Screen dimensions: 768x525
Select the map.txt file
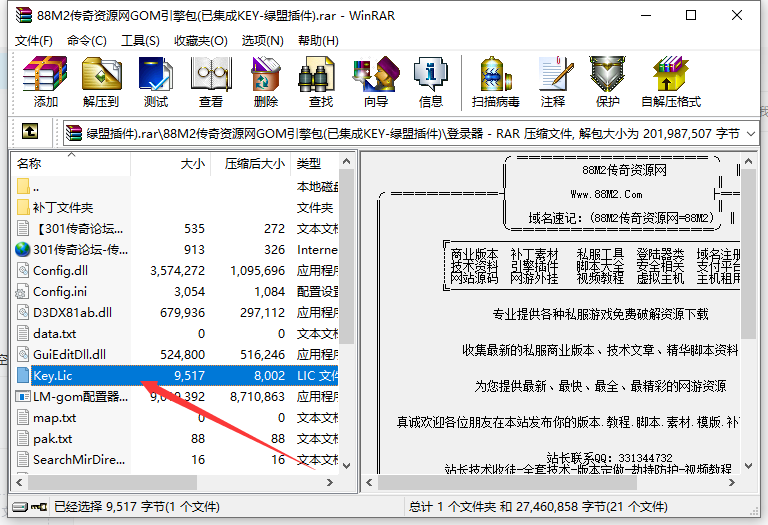tap(54, 418)
